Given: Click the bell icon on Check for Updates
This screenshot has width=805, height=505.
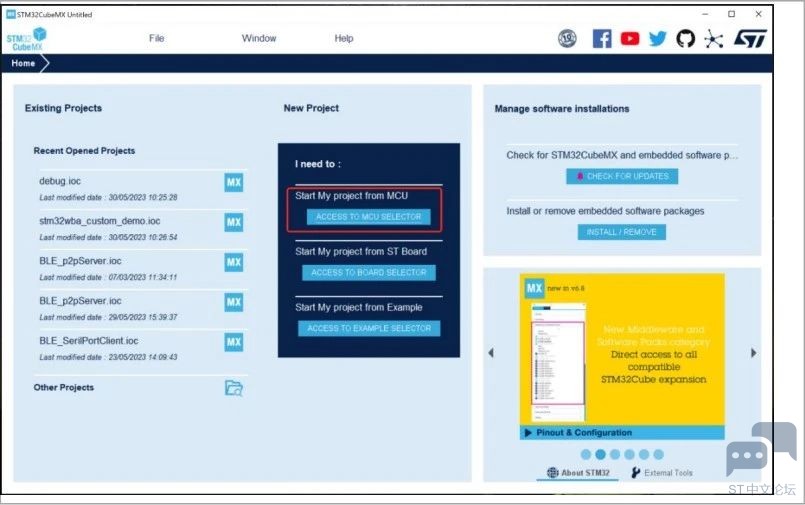Looking at the screenshot, I should (580, 176).
